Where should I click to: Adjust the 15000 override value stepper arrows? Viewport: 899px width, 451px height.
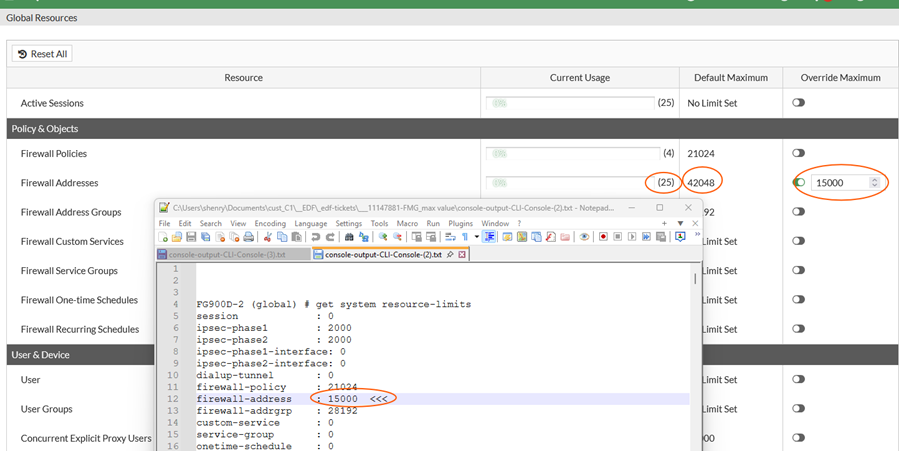coord(875,183)
